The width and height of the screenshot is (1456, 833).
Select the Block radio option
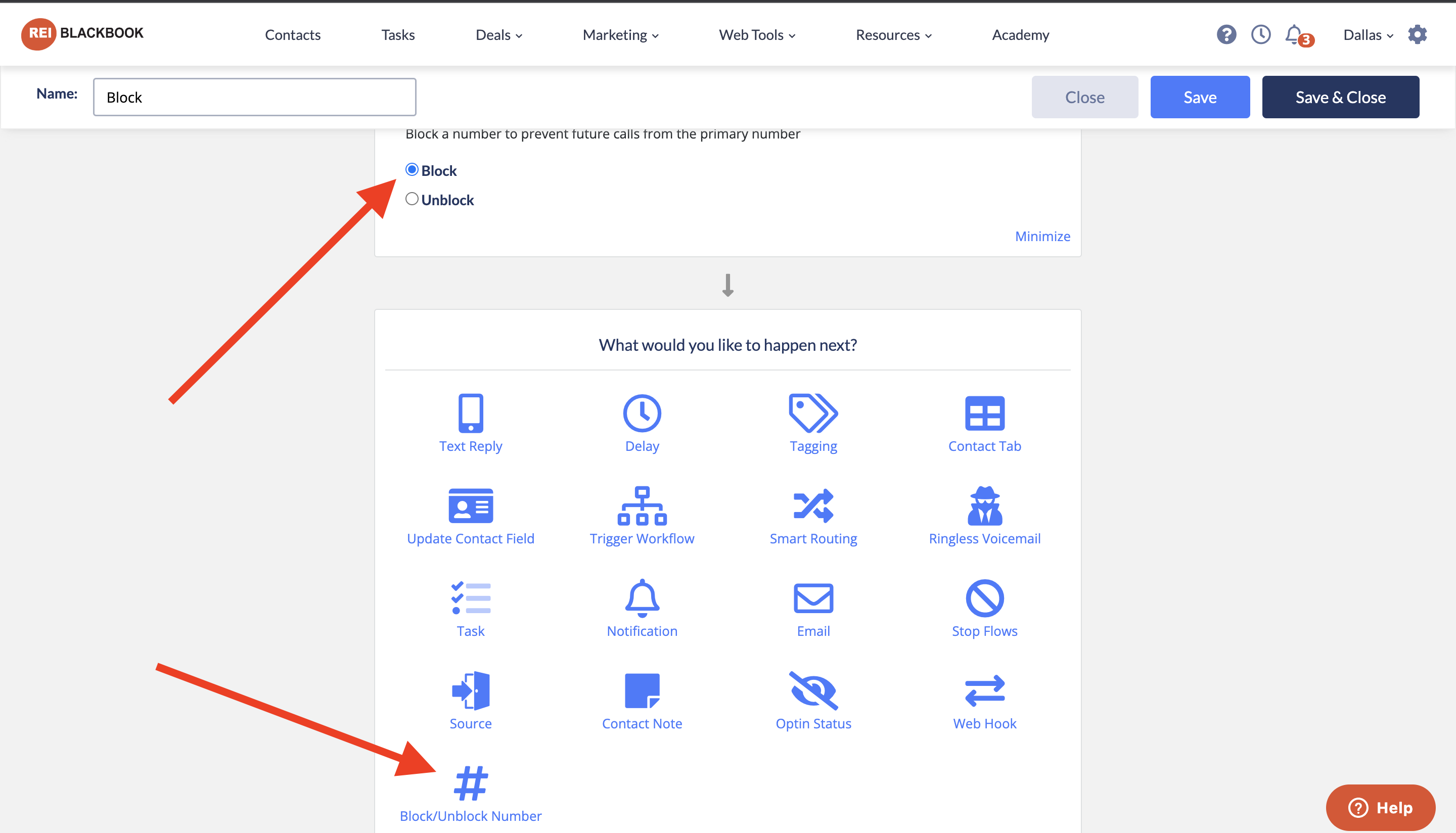[412, 170]
